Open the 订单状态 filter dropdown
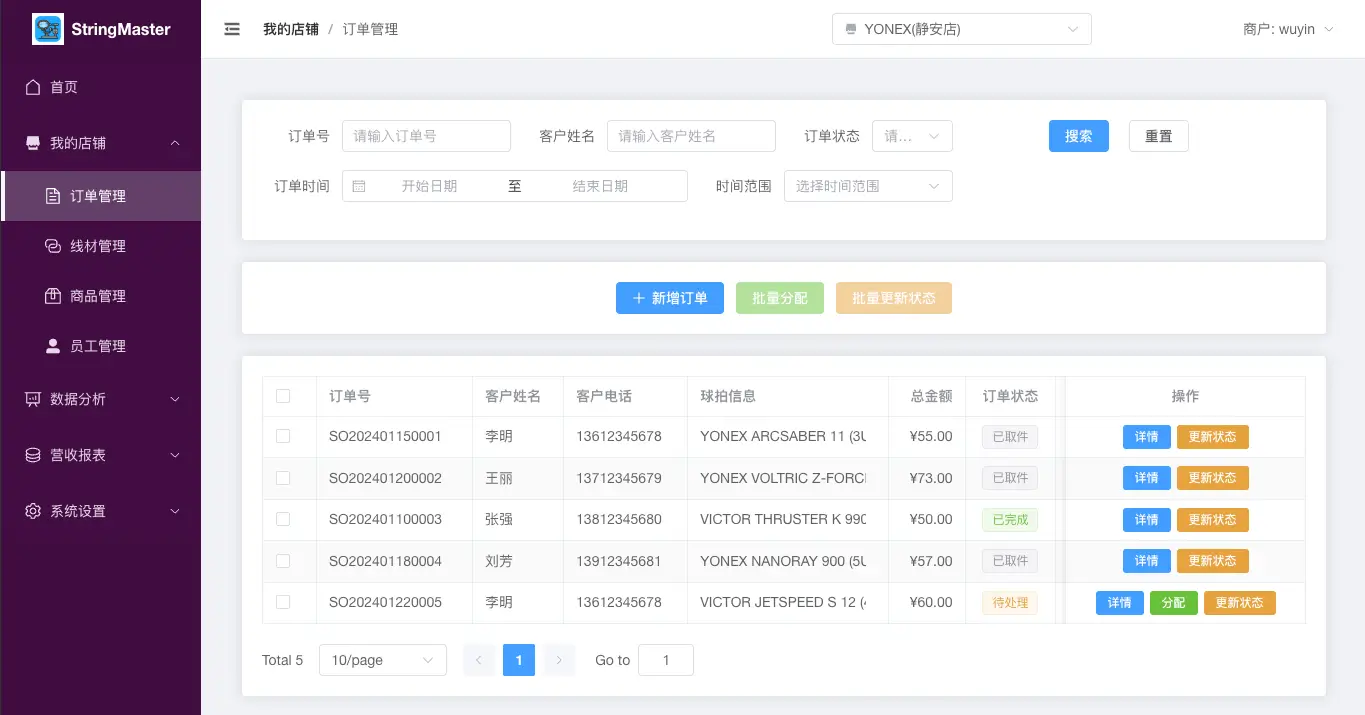 pos(912,136)
